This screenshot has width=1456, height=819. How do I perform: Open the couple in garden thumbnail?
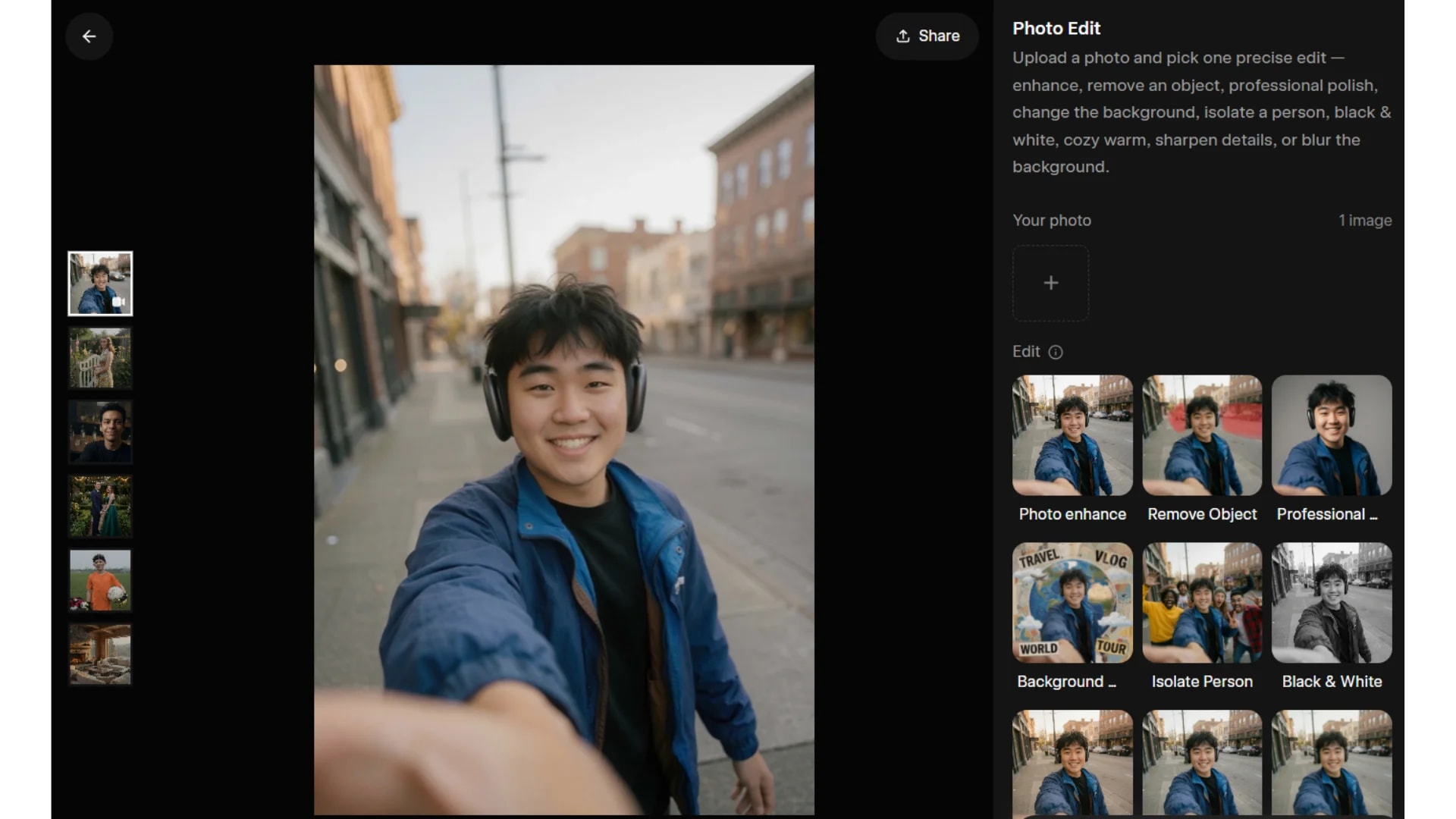coord(100,507)
